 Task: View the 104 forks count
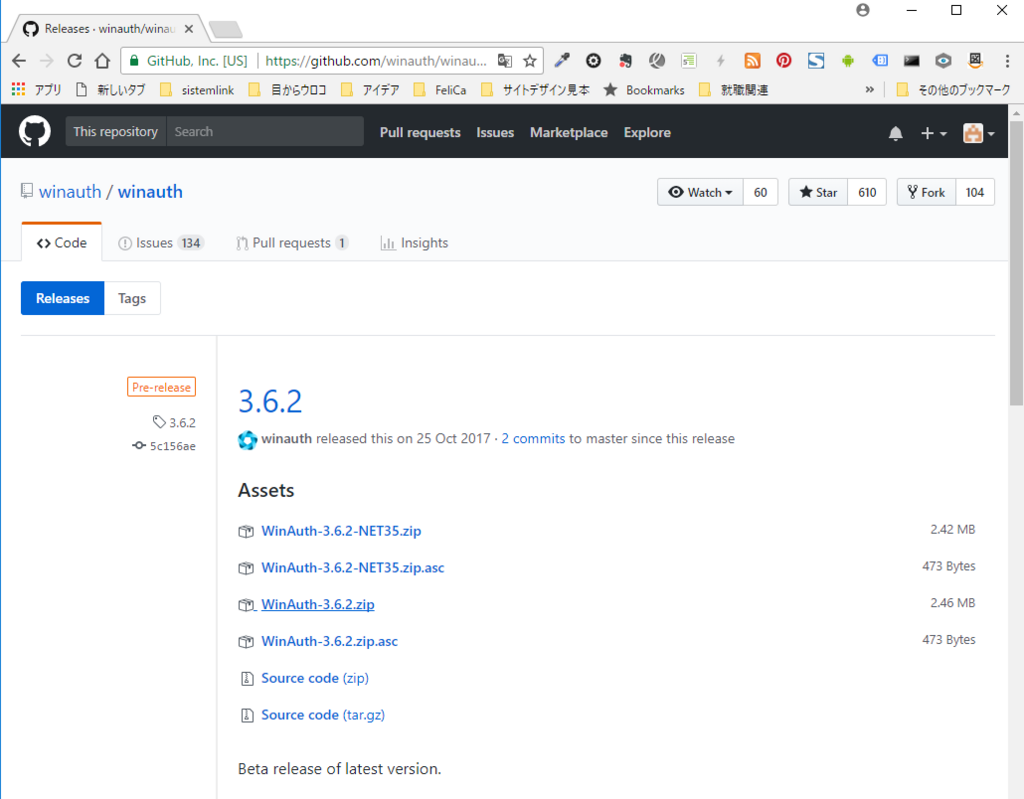(974, 192)
